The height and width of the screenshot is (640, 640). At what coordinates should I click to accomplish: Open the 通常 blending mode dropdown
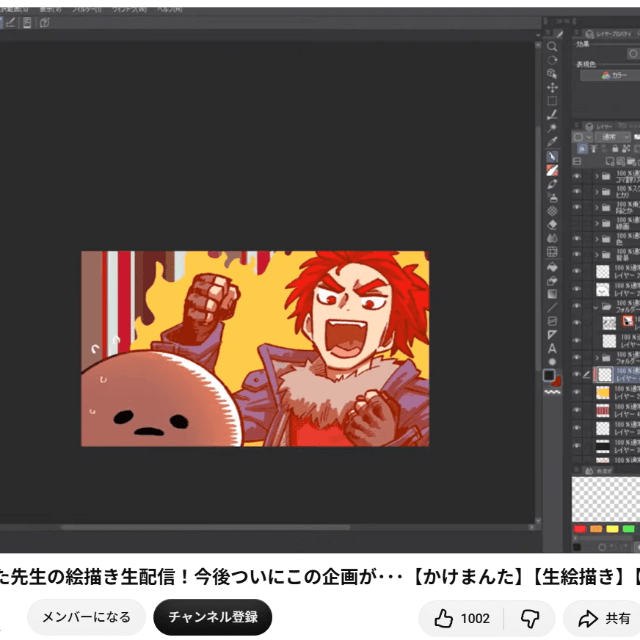[x=613, y=137]
